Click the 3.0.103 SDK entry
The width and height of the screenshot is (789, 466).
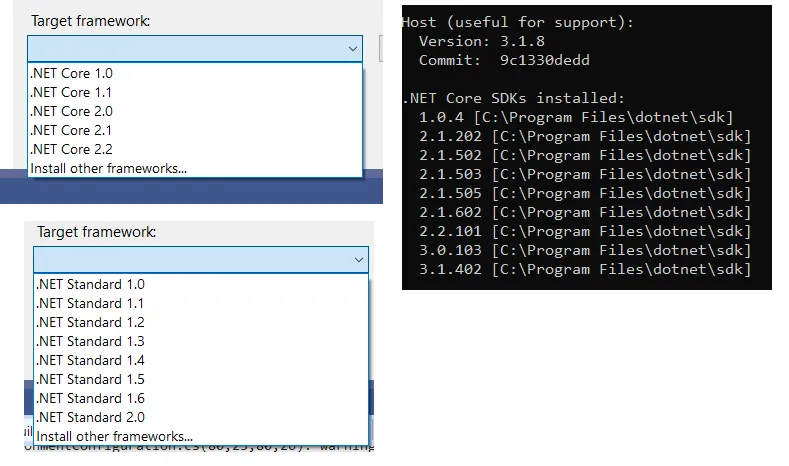tap(585, 251)
